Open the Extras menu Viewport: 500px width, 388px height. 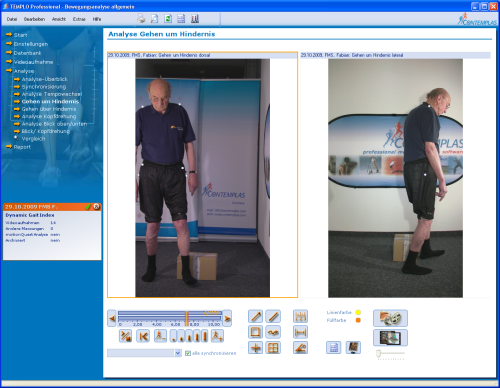pyautogui.click(x=79, y=19)
